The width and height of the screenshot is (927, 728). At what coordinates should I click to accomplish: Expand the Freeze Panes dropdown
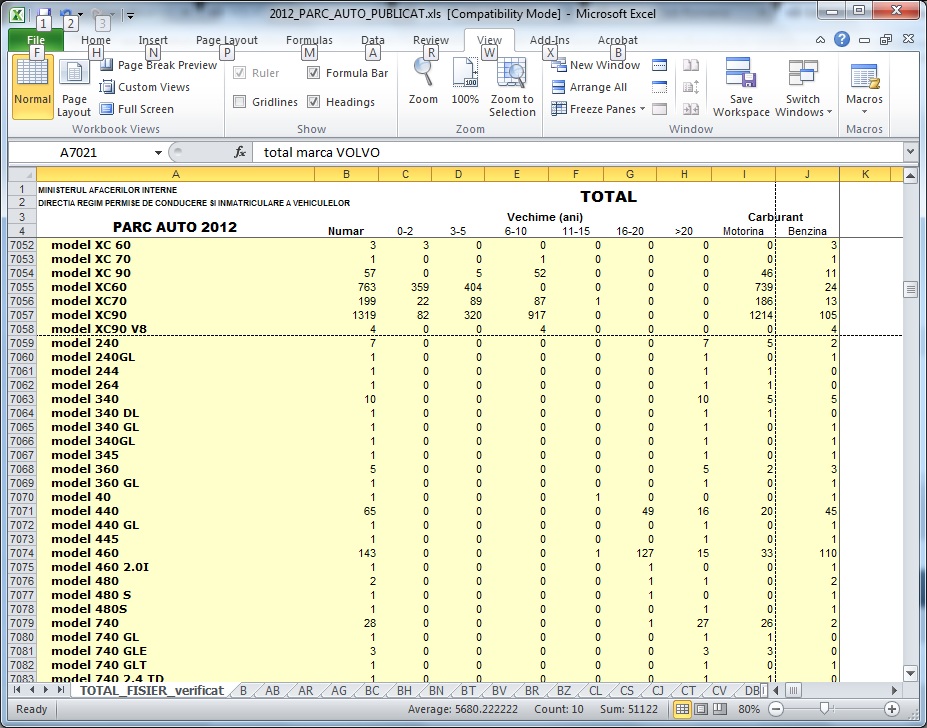tap(642, 109)
